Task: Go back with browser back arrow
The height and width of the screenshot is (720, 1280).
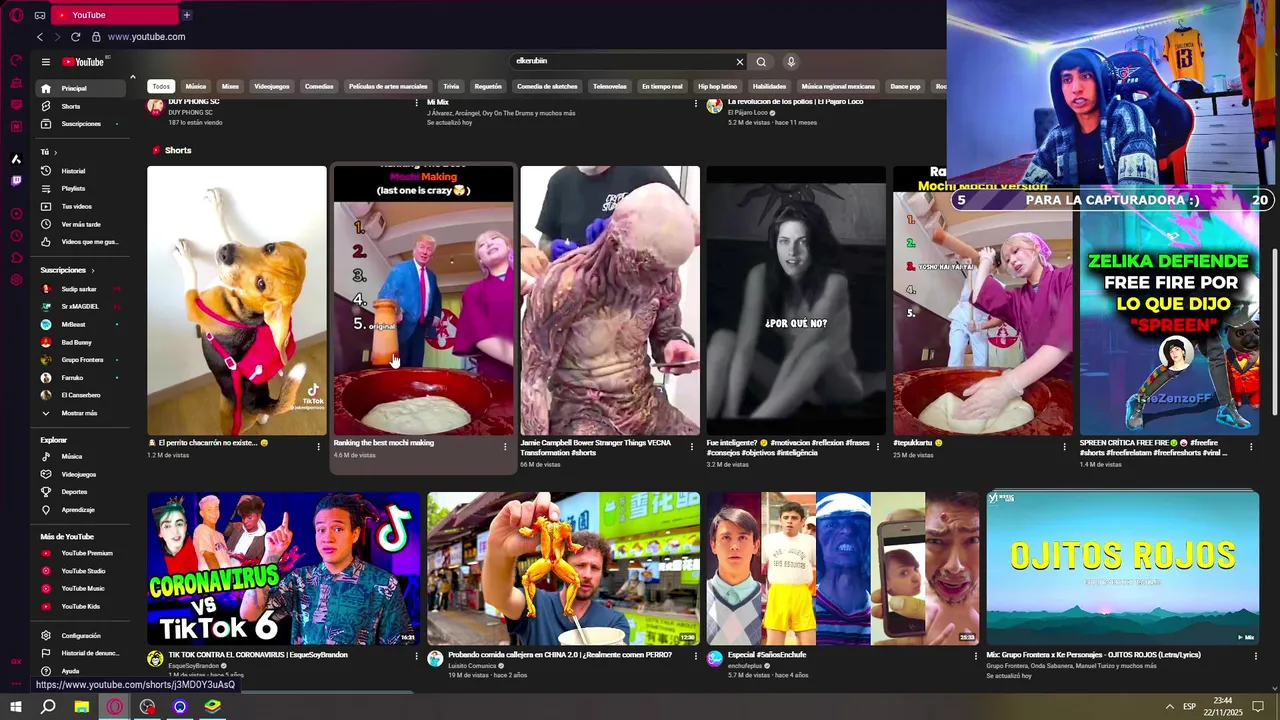Action: pyautogui.click(x=40, y=37)
